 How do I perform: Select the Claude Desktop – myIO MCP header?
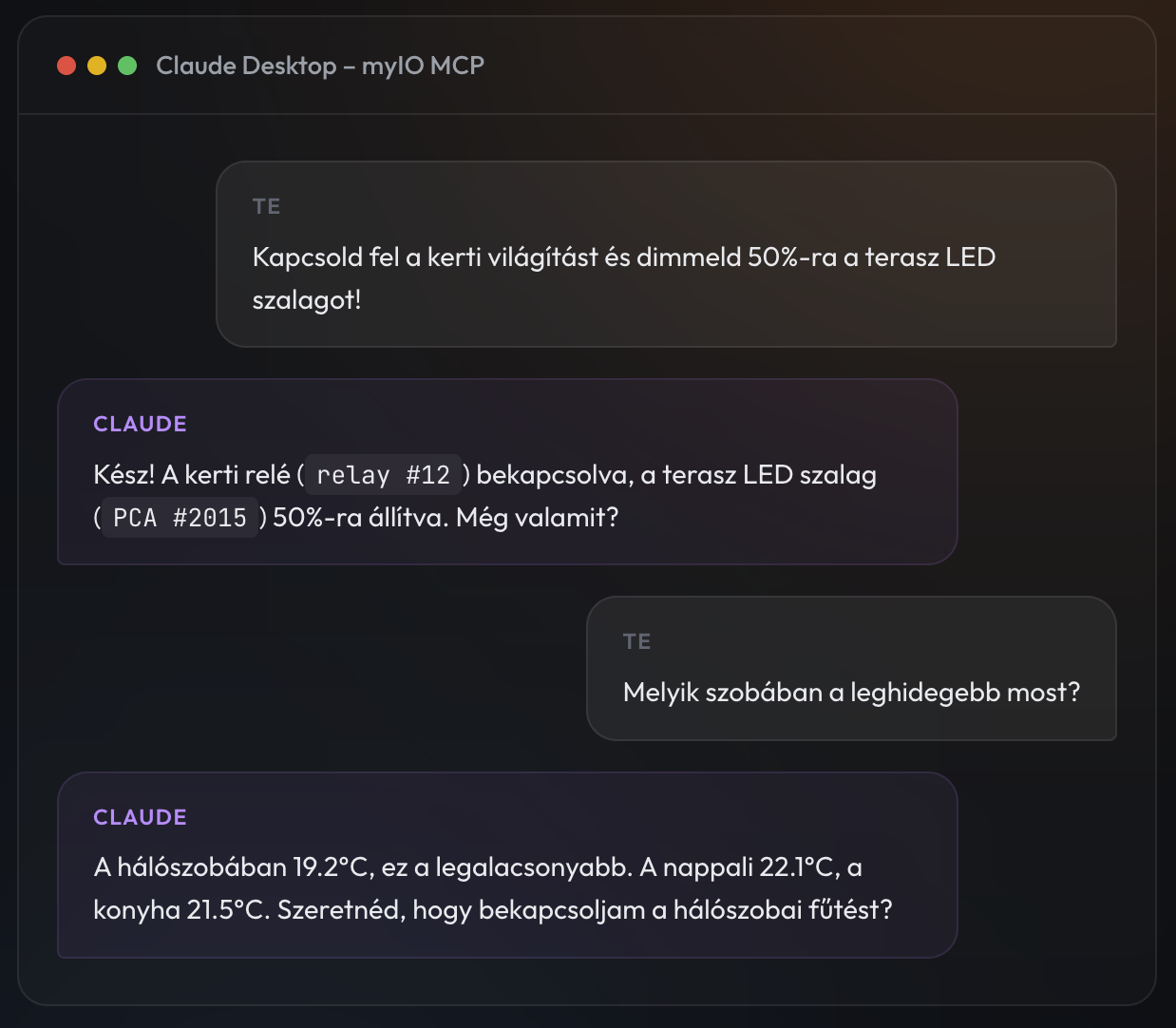(x=321, y=66)
